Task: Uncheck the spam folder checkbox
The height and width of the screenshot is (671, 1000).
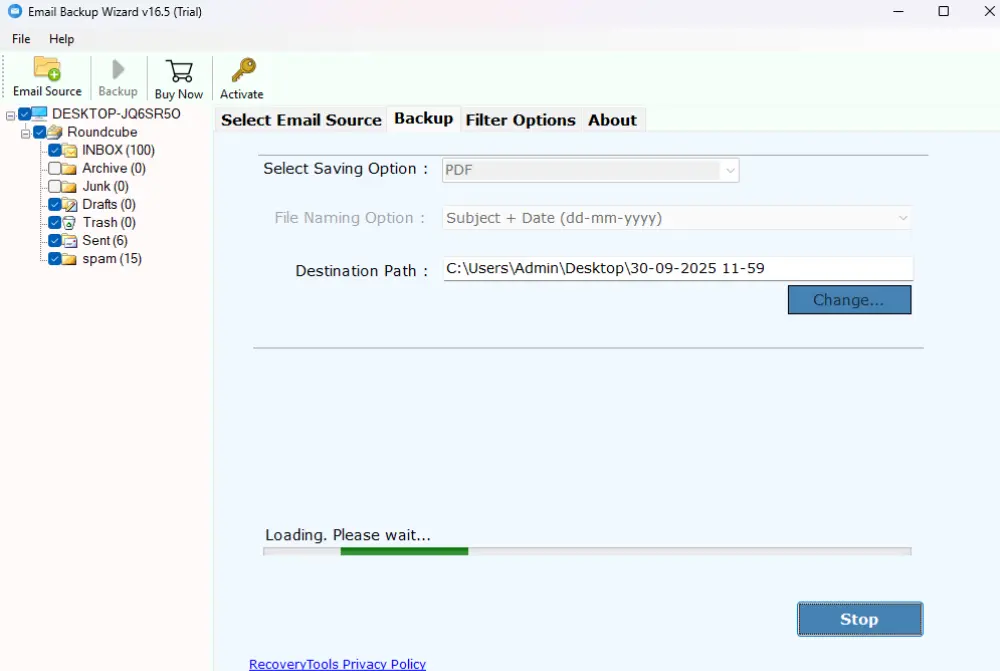Action: click(55, 259)
